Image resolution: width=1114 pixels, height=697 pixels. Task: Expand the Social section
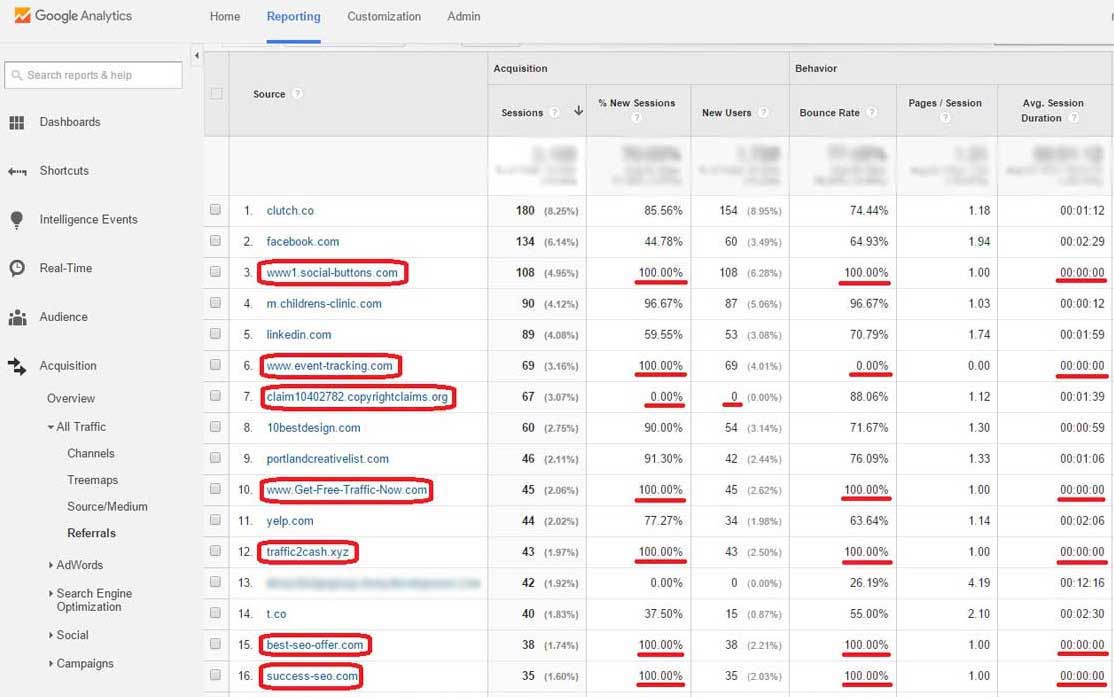50,635
